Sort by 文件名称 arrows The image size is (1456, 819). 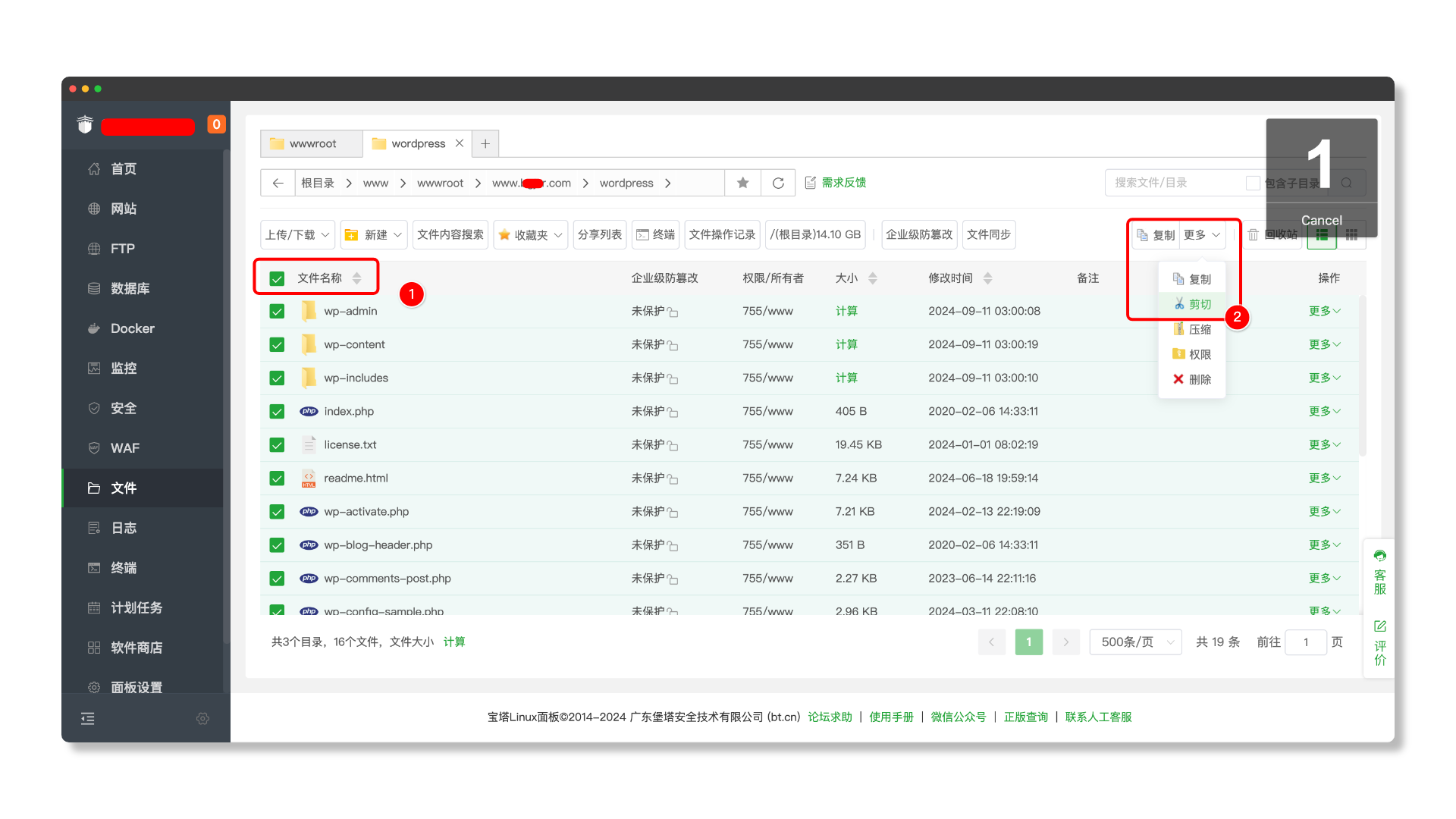click(356, 278)
